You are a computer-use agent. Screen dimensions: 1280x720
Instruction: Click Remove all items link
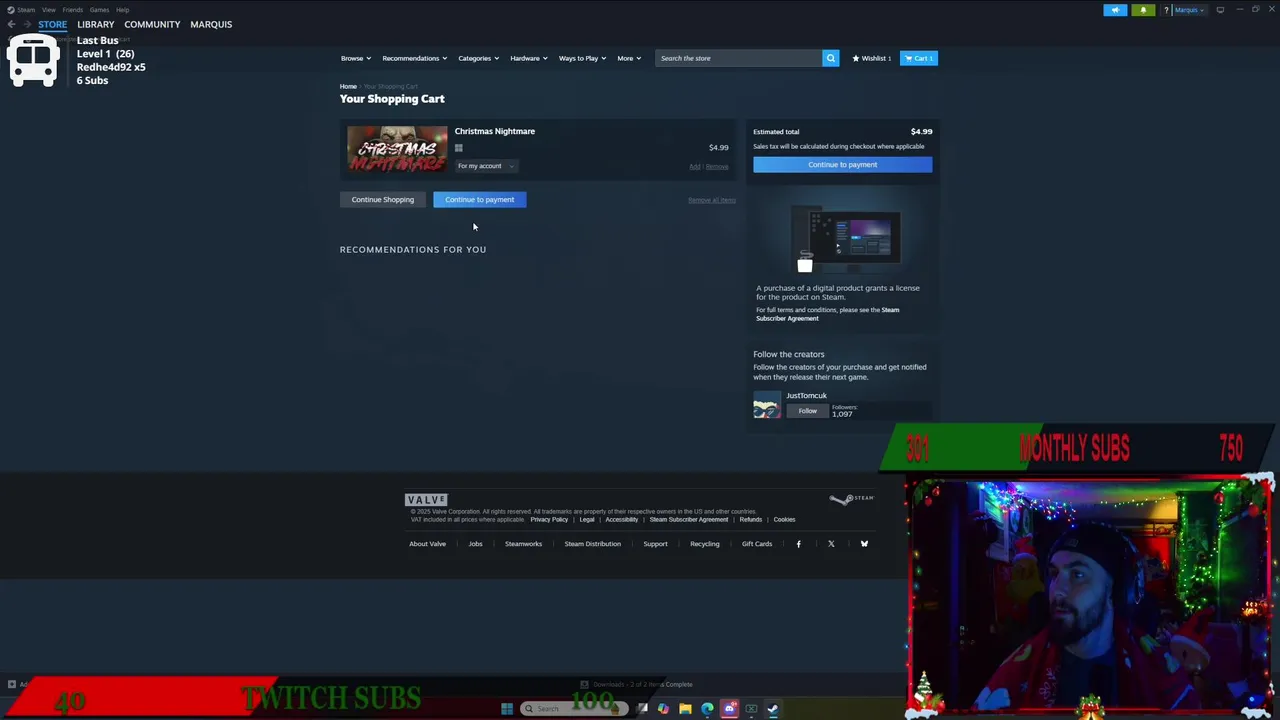pos(712,200)
